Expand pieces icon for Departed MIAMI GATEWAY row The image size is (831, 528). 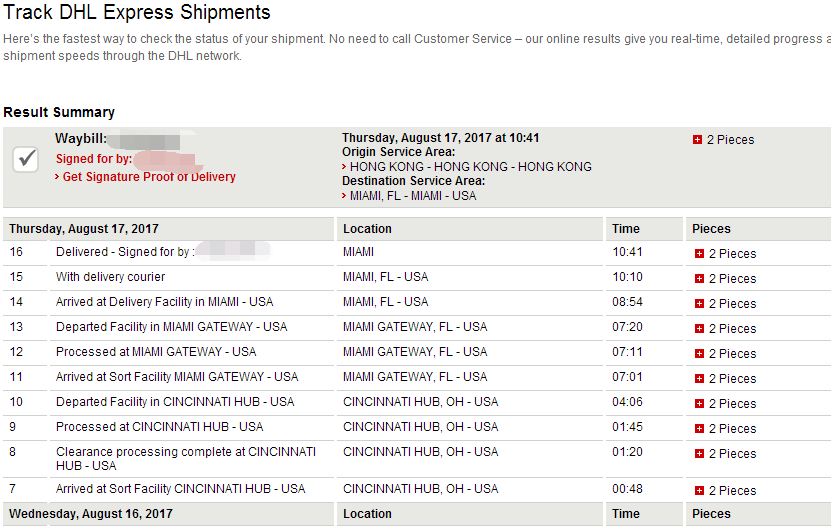700,329
